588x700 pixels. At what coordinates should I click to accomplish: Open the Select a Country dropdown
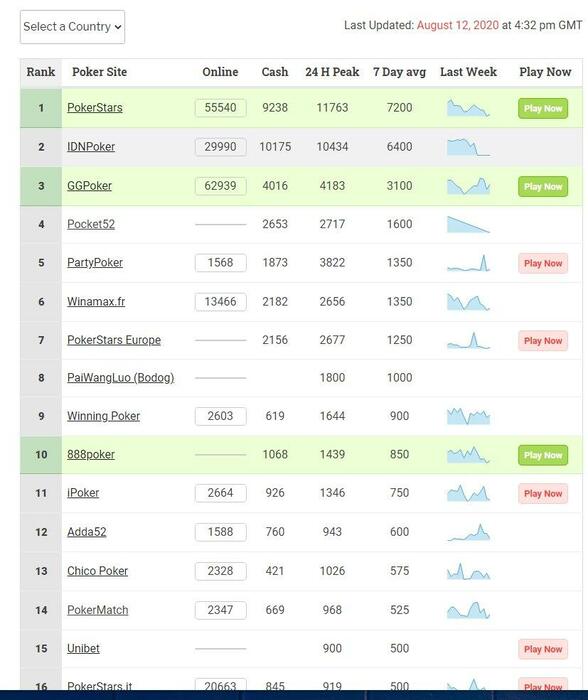(x=72, y=27)
